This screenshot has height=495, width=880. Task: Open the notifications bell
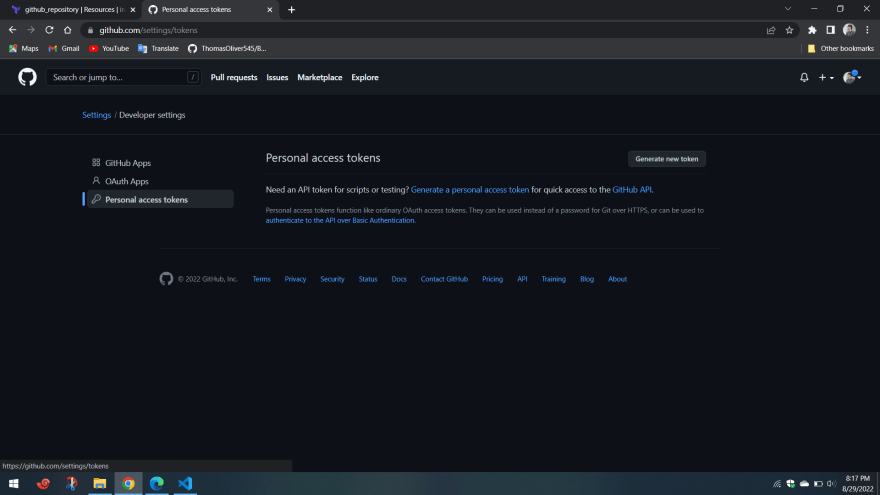coord(804,77)
